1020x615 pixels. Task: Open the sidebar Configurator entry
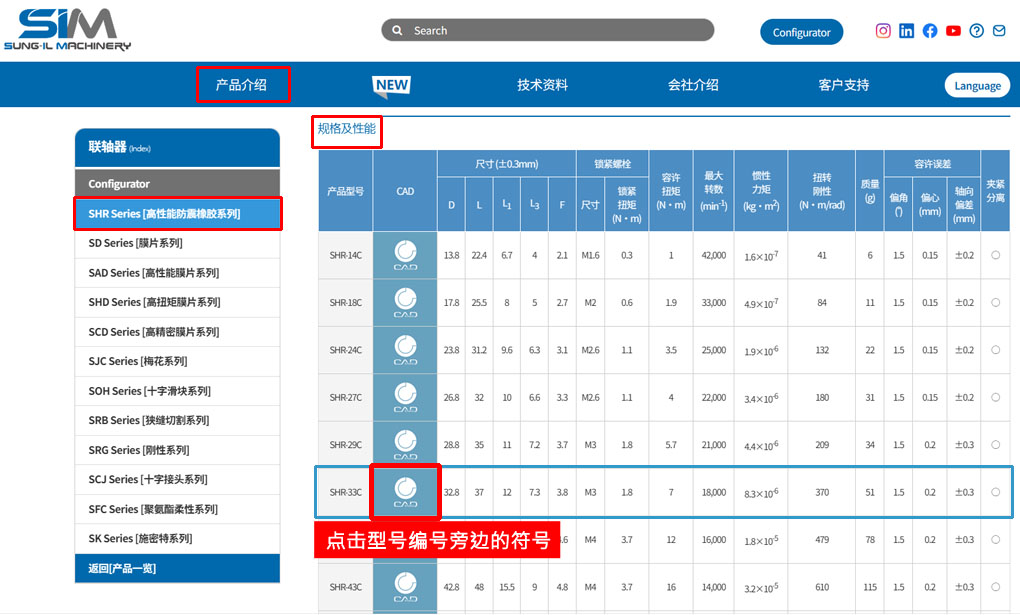pos(178,184)
